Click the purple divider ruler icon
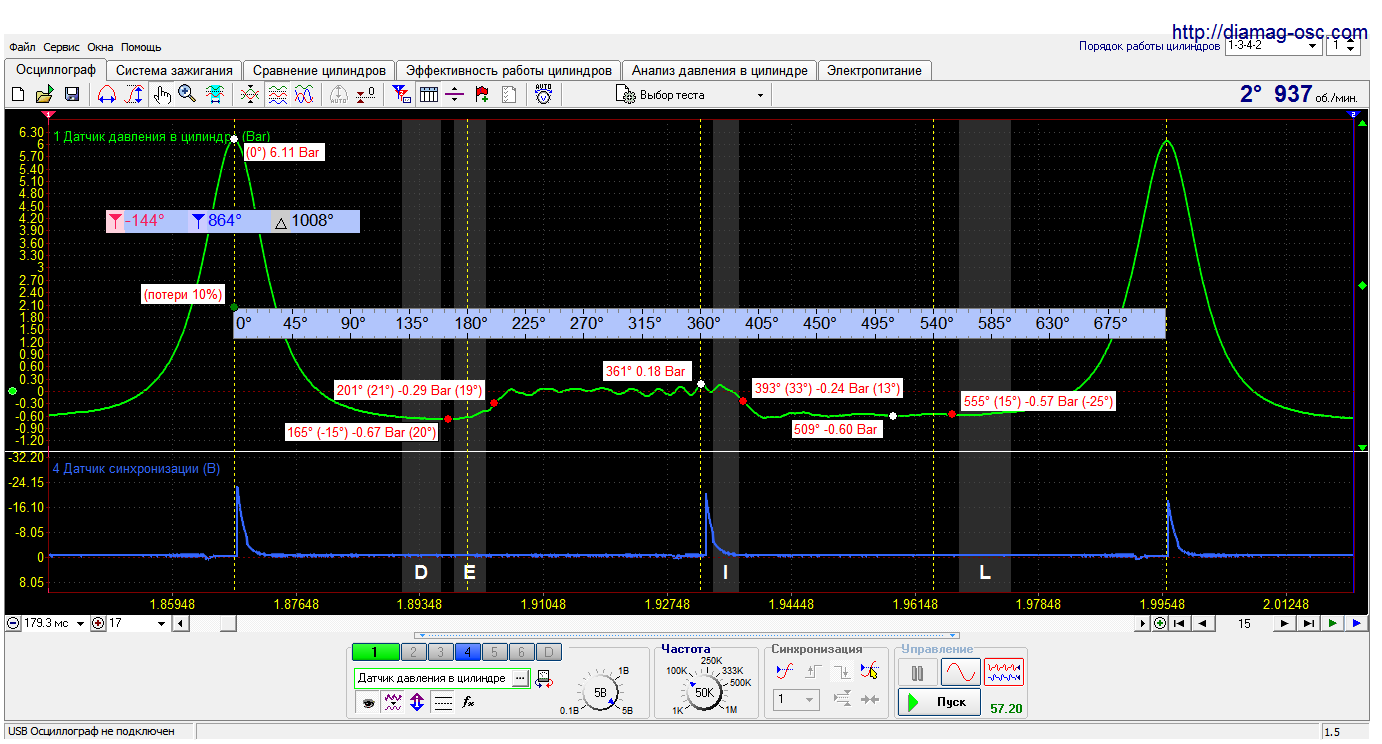The height and width of the screenshot is (744, 1382). pyautogui.click(x=455, y=94)
